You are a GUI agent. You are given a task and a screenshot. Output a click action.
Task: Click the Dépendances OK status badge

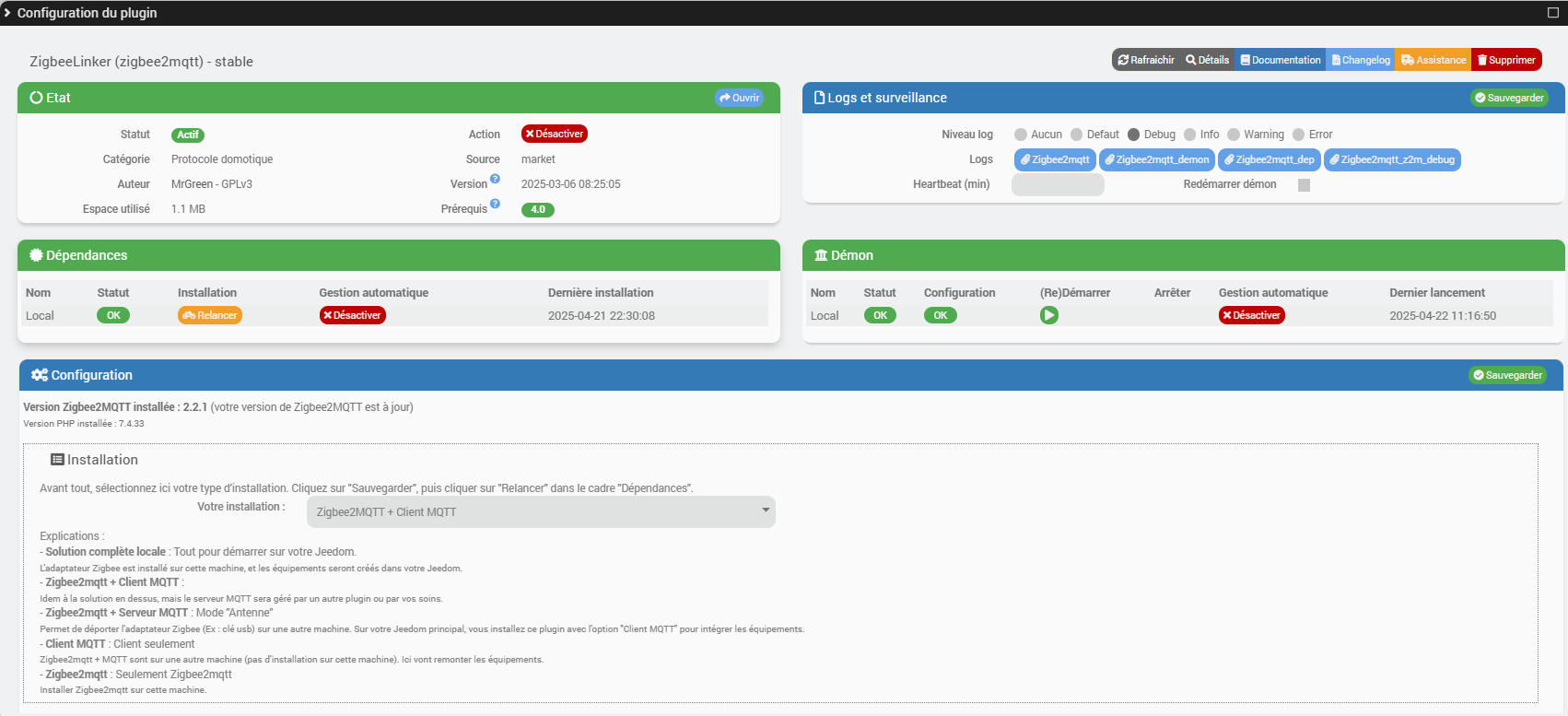click(113, 315)
